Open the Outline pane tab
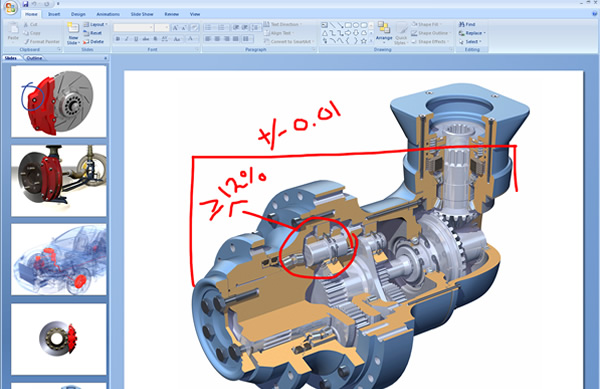The height and width of the screenshot is (389, 600). [34, 58]
